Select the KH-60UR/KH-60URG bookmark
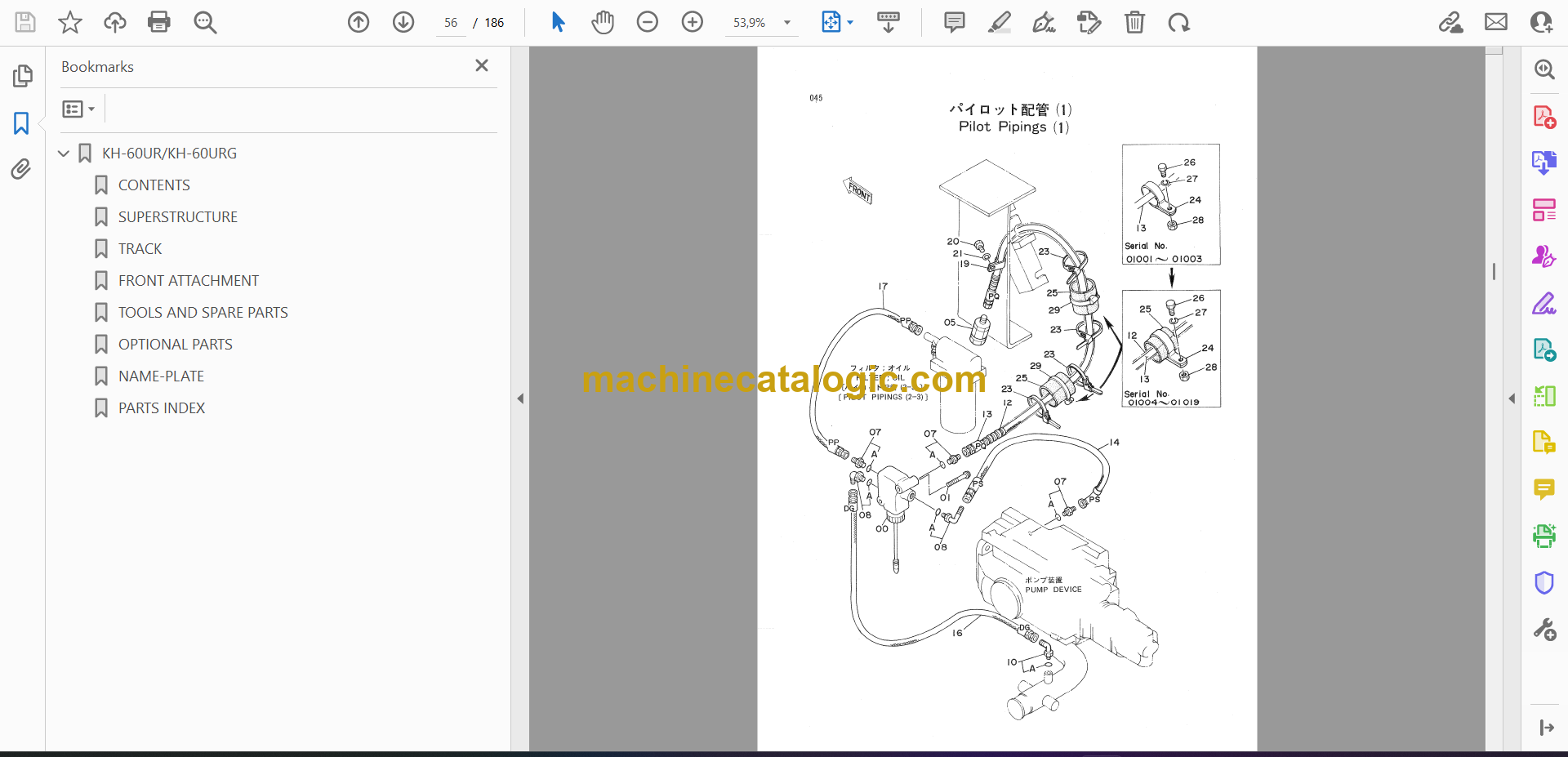 click(x=169, y=154)
